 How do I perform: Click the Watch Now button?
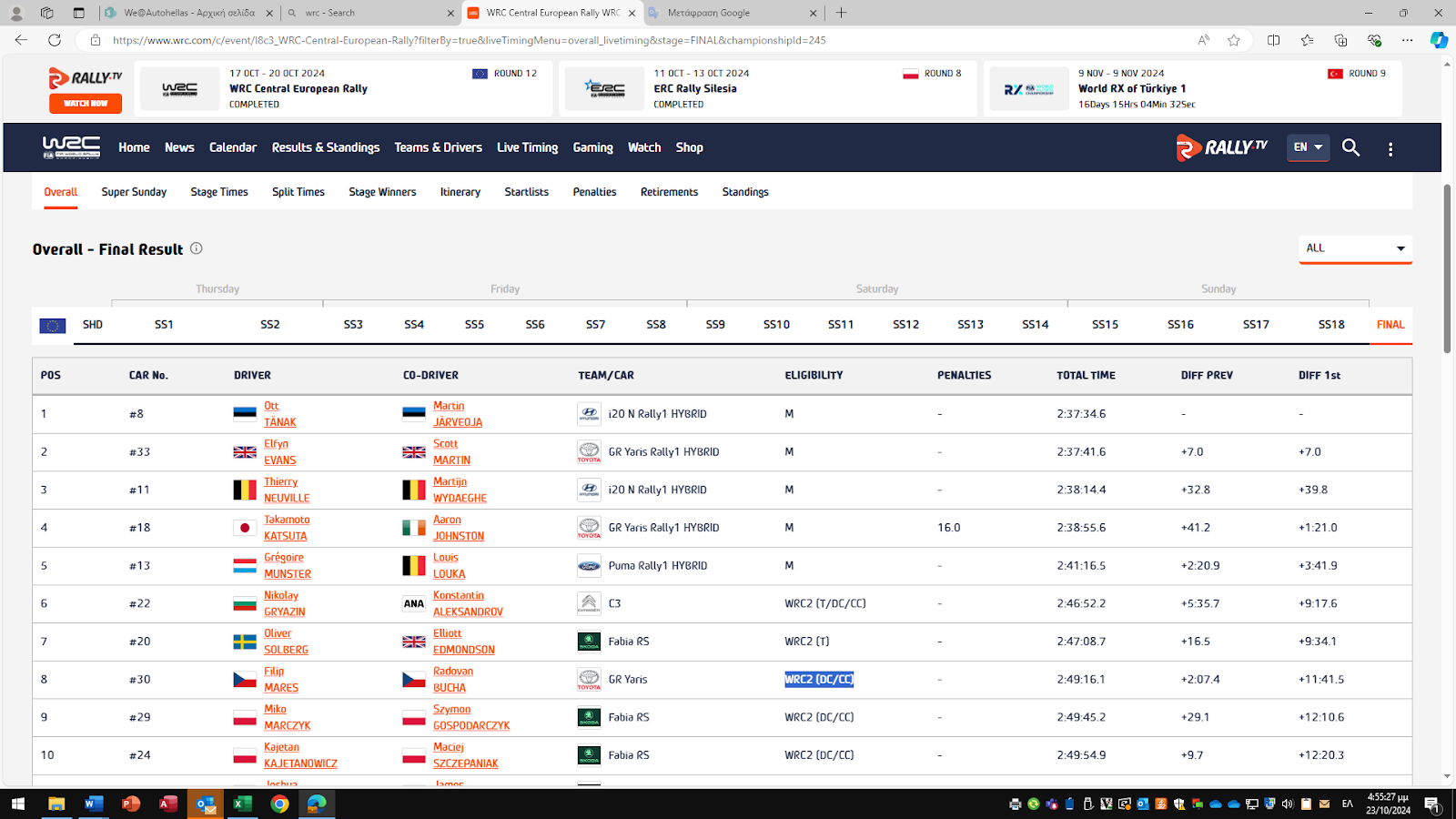pyautogui.click(x=86, y=104)
